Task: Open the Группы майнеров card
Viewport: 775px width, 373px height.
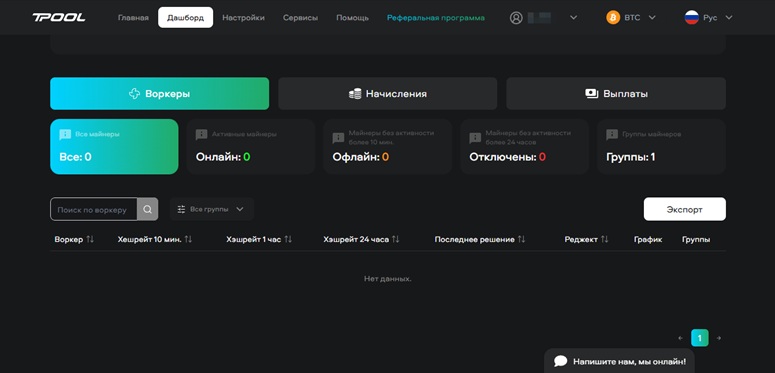Action: click(661, 146)
